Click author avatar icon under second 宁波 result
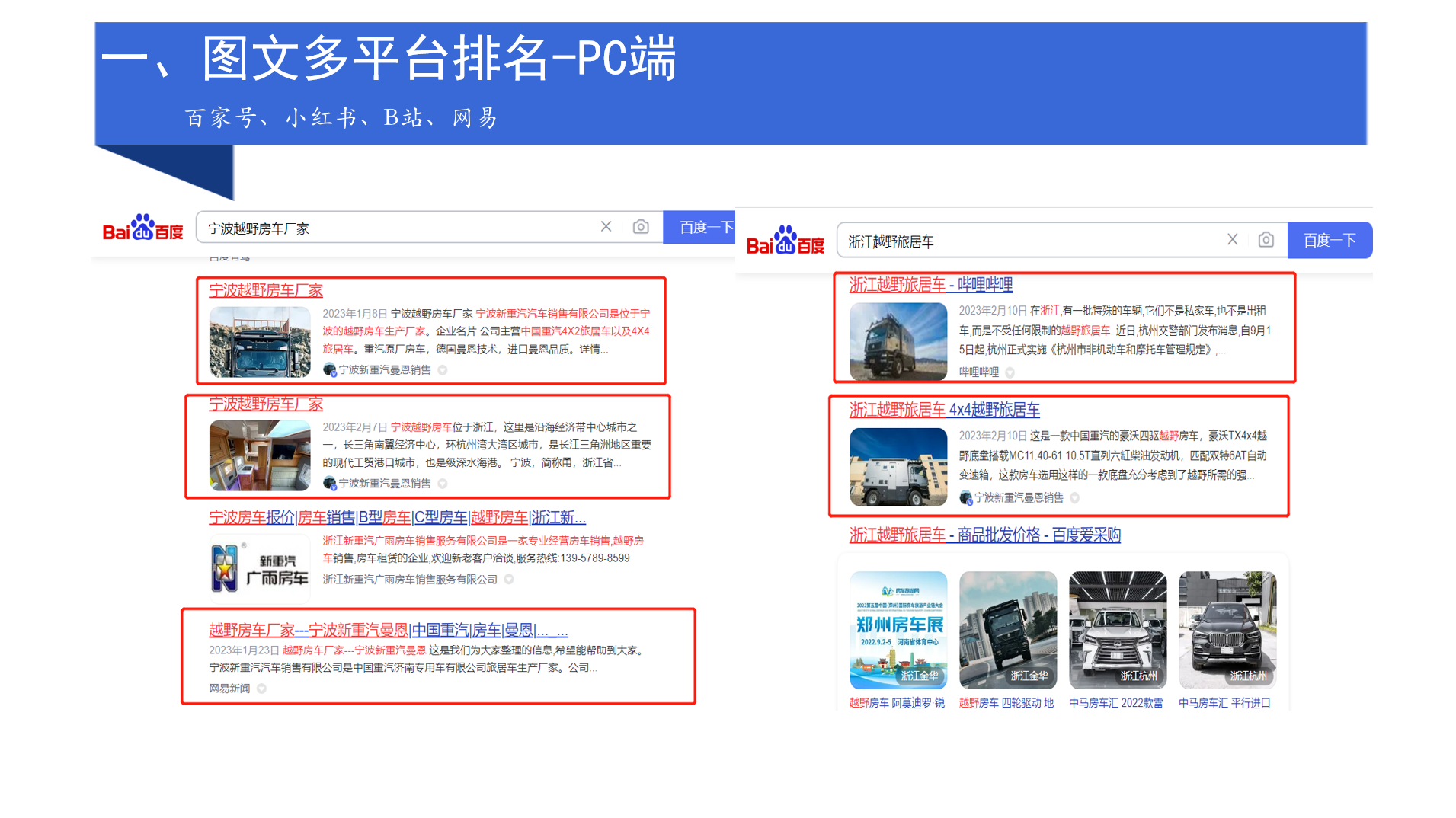The height and width of the screenshot is (818, 1456). tap(329, 483)
